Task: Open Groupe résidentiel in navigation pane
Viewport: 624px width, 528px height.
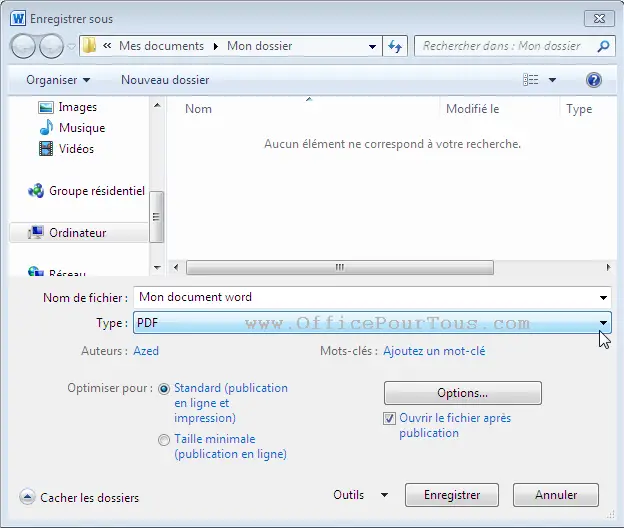Action: (x=97, y=191)
